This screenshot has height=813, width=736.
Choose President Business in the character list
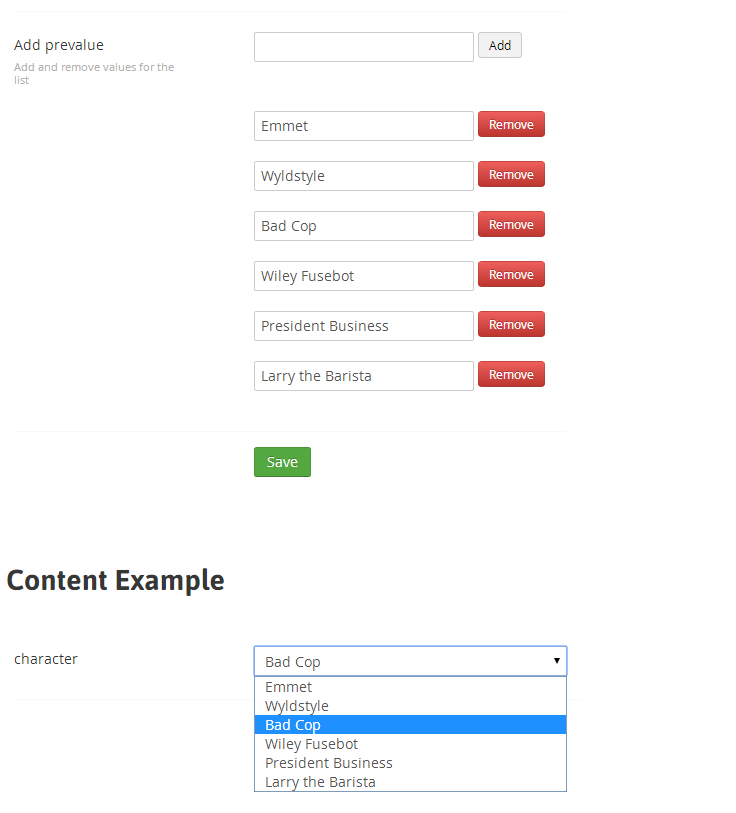(328, 763)
